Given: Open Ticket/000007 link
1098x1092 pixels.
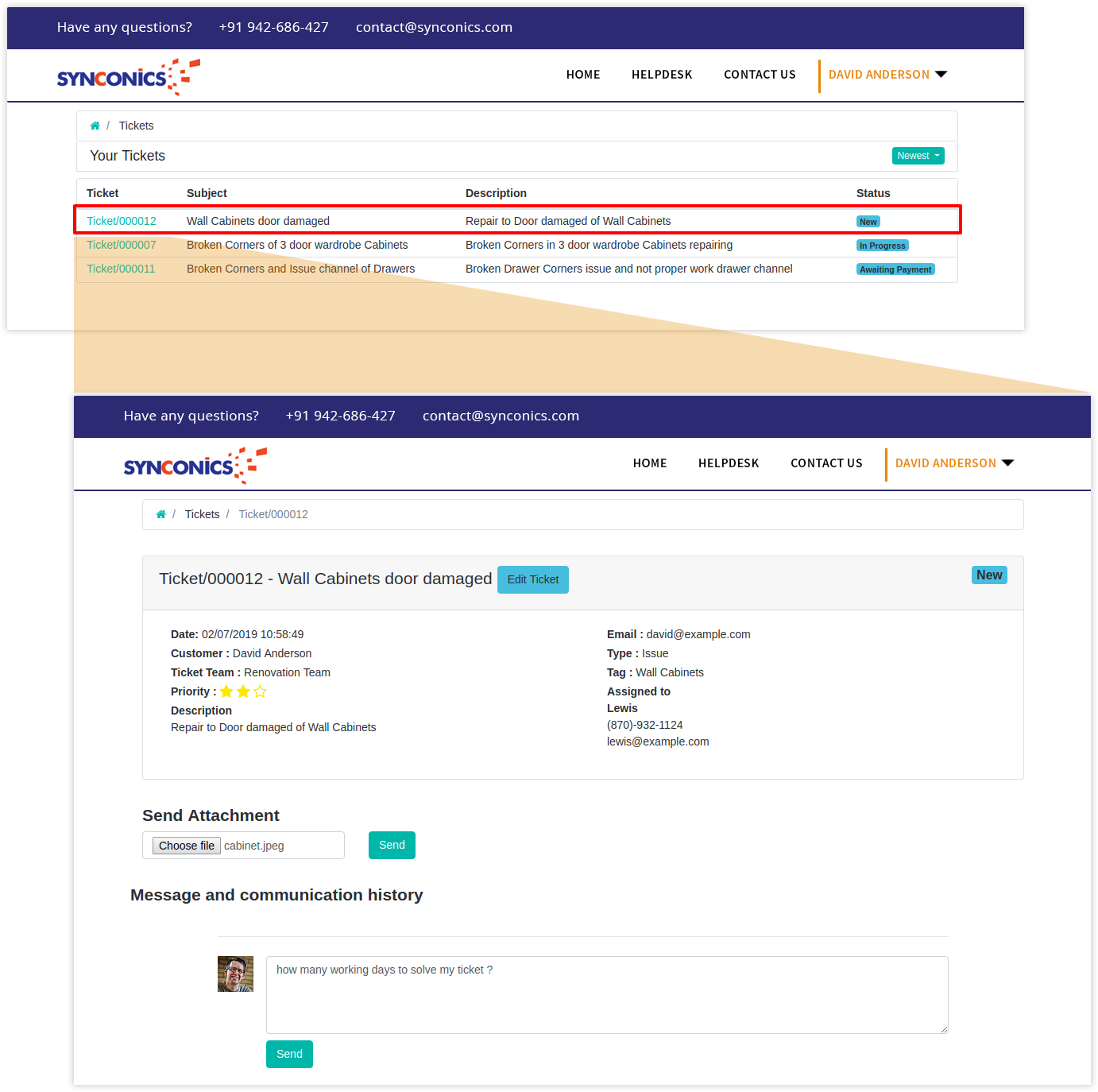Looking at the screenshot, I should pyautogui.click(x=122, y=245).
